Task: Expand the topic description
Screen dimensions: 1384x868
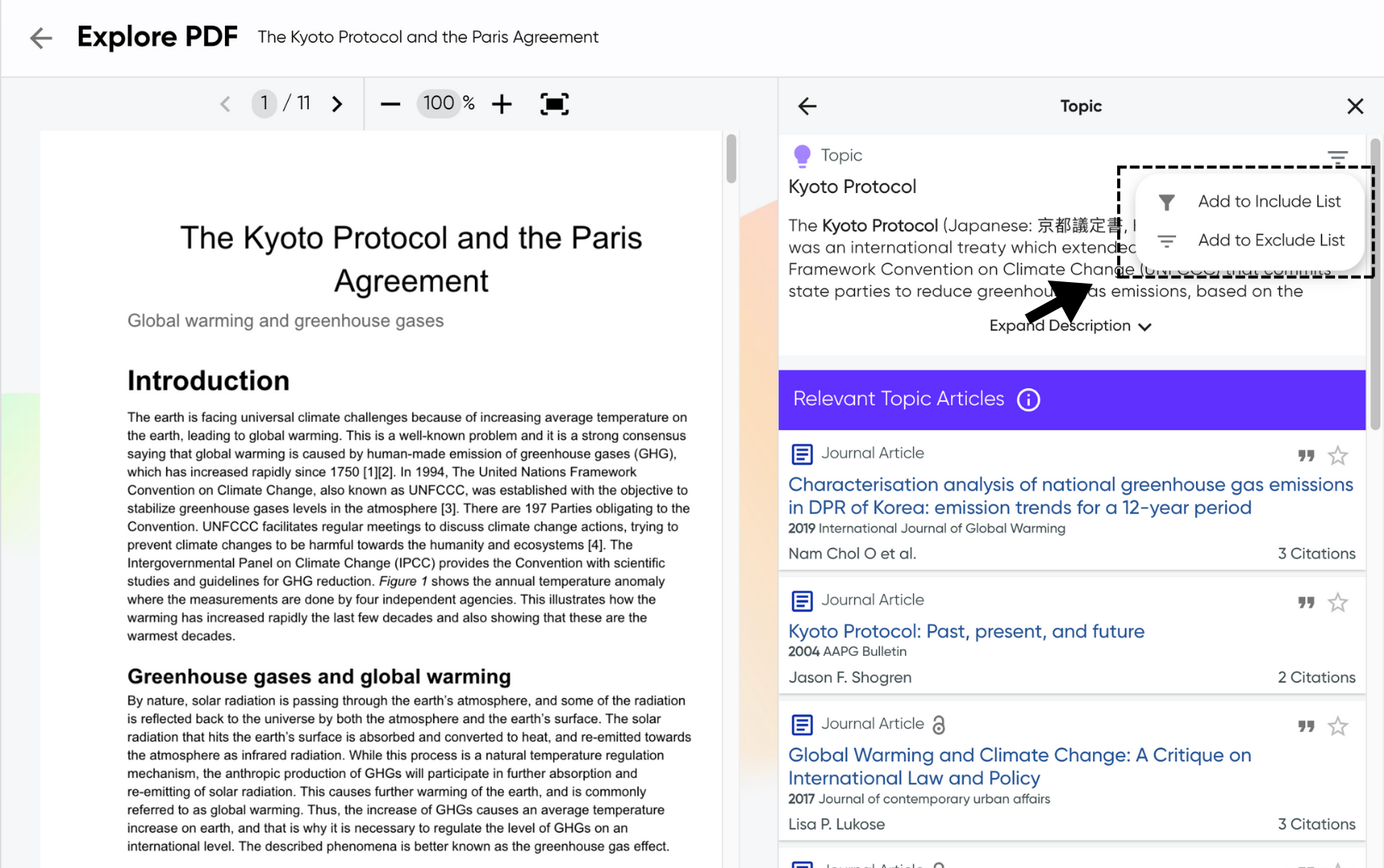Action: click(x=1070, y=325)
